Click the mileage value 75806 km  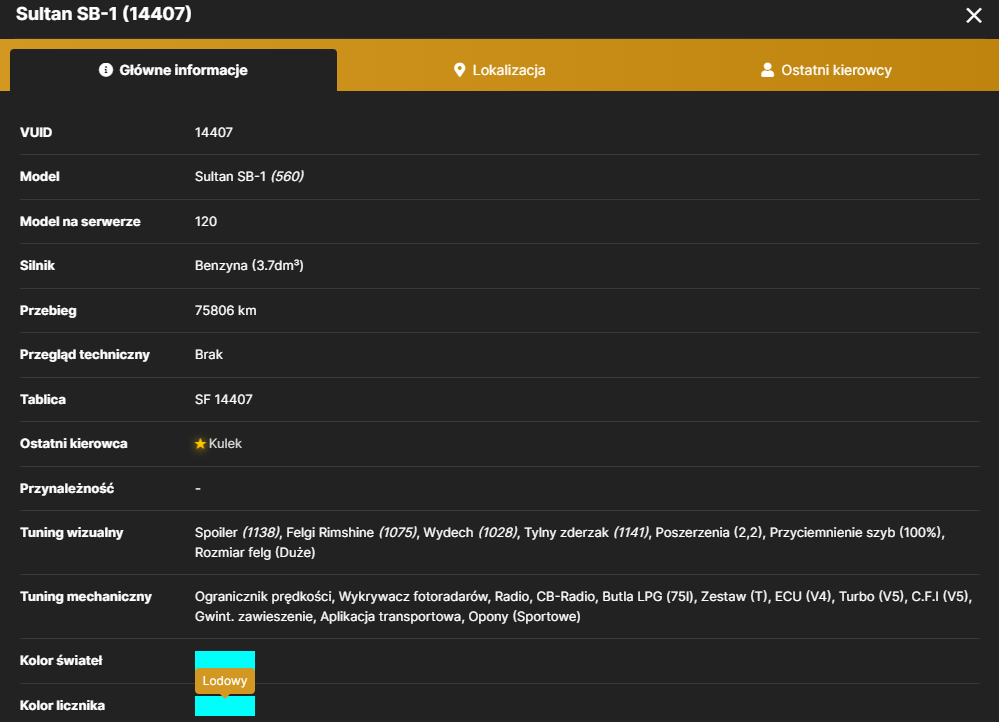point(226,310)
